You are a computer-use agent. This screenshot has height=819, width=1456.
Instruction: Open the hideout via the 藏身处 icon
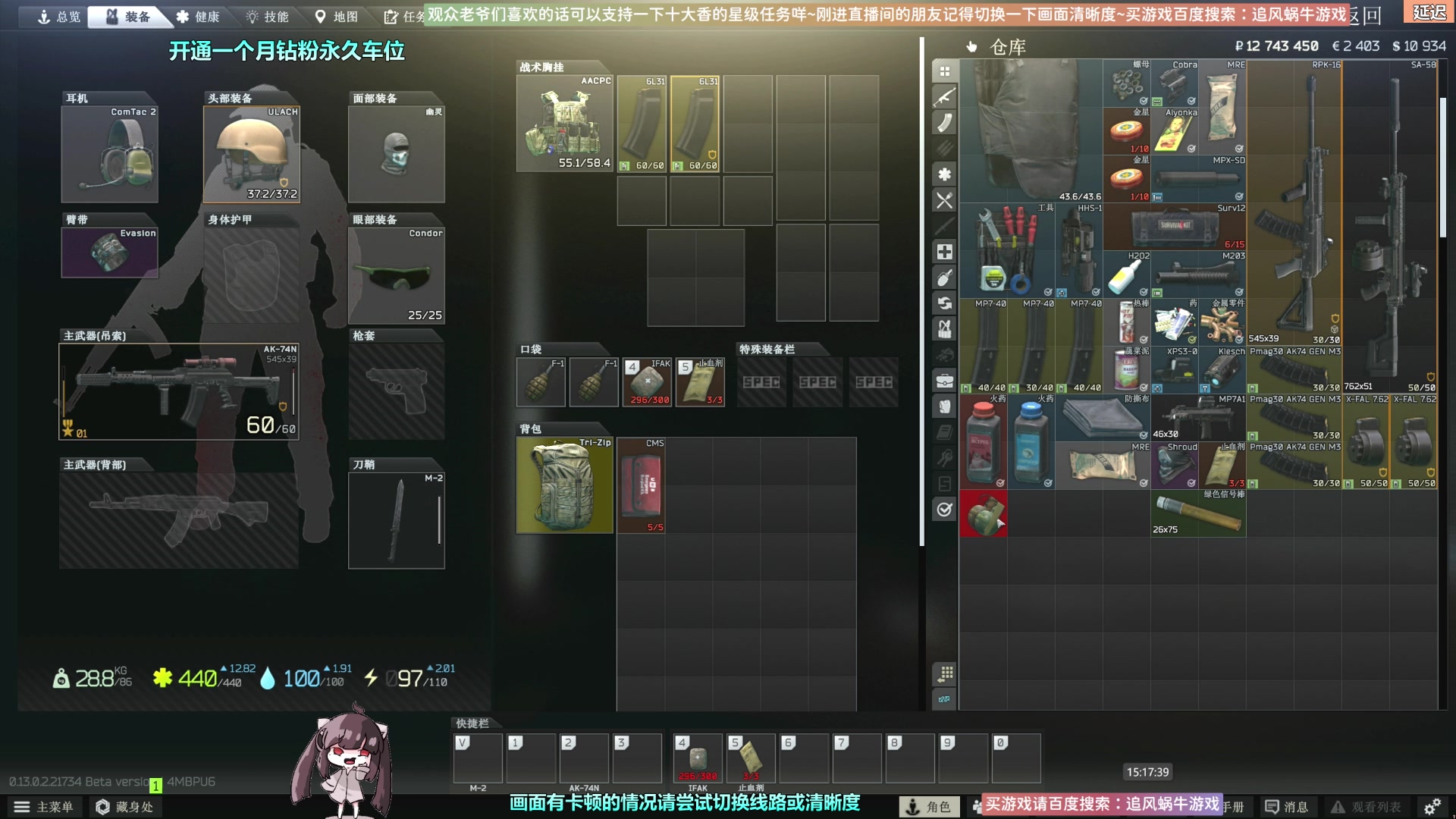point(125,806)
